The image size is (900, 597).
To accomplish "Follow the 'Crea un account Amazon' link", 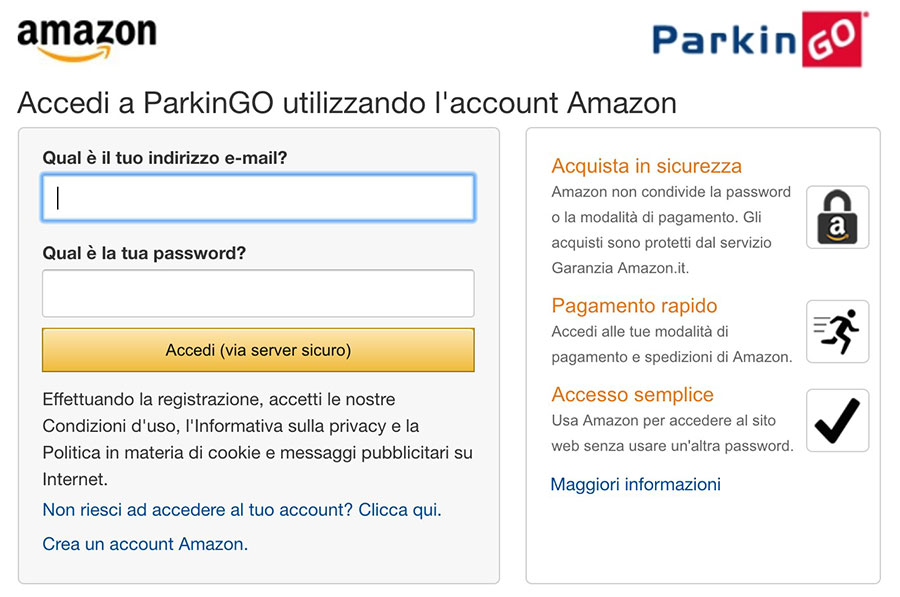I will (145, 544).
